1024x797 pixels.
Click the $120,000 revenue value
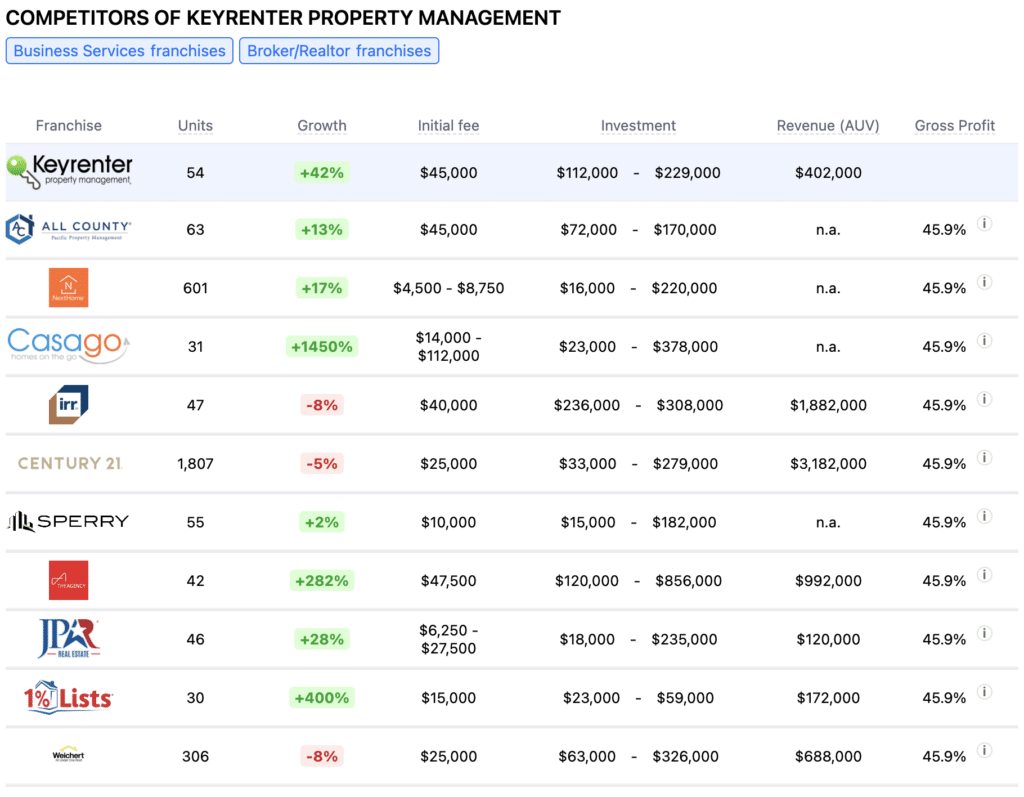tap(828, 639)
